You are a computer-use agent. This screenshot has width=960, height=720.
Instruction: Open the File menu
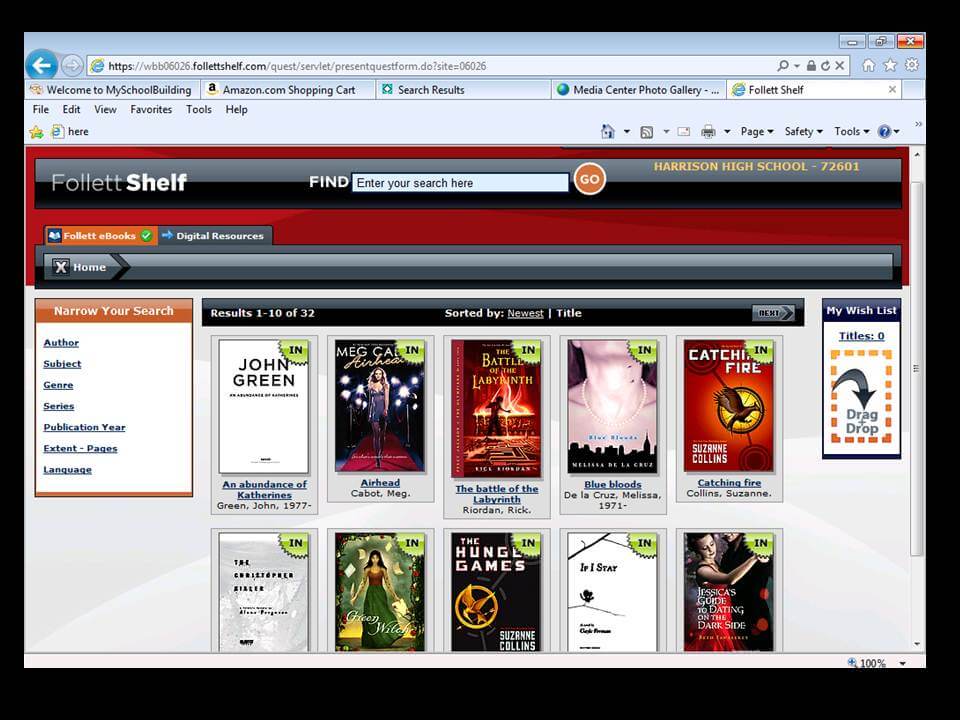pyautogui.click(x=41, y=110)
